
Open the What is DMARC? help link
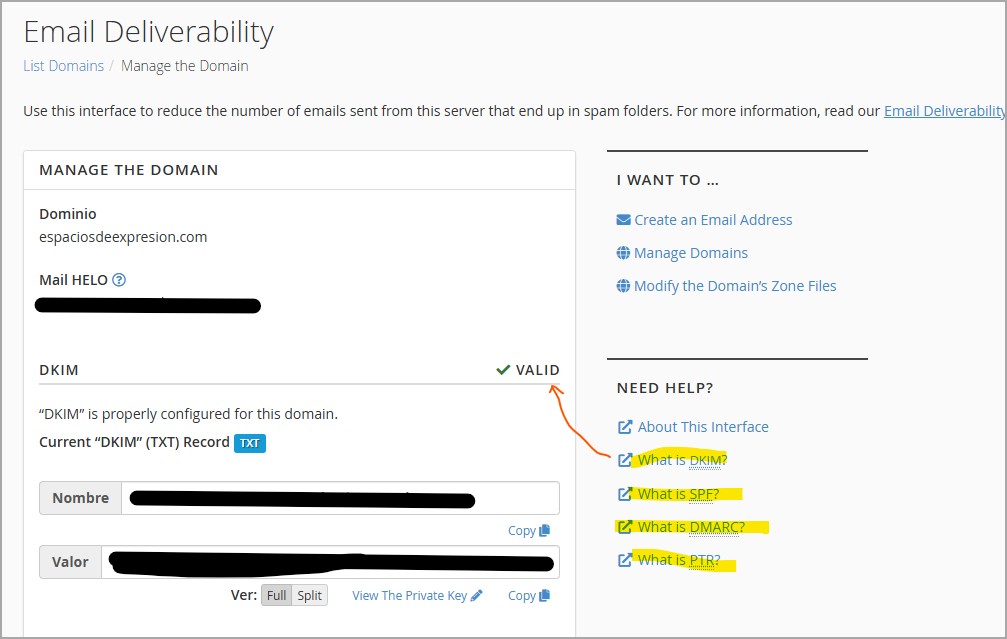click(x=691, y=527)
